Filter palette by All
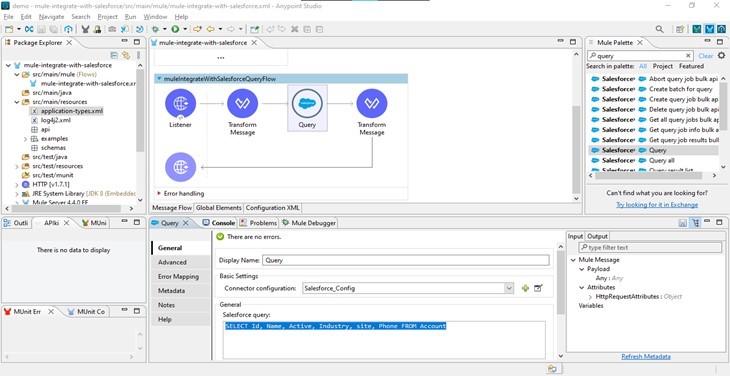The image size is (730, 376). click(x=643, y=66)
